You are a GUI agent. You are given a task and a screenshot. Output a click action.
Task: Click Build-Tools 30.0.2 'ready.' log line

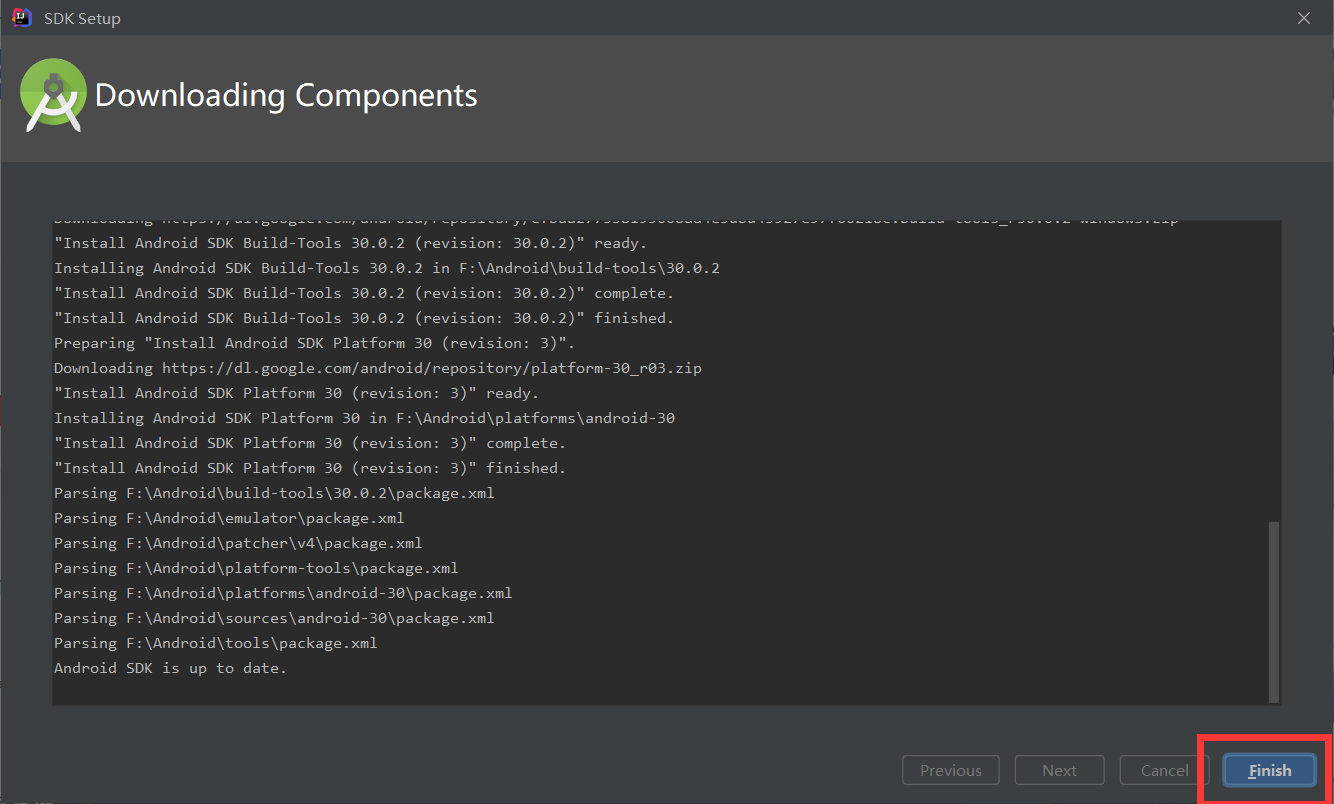point(351,243)
